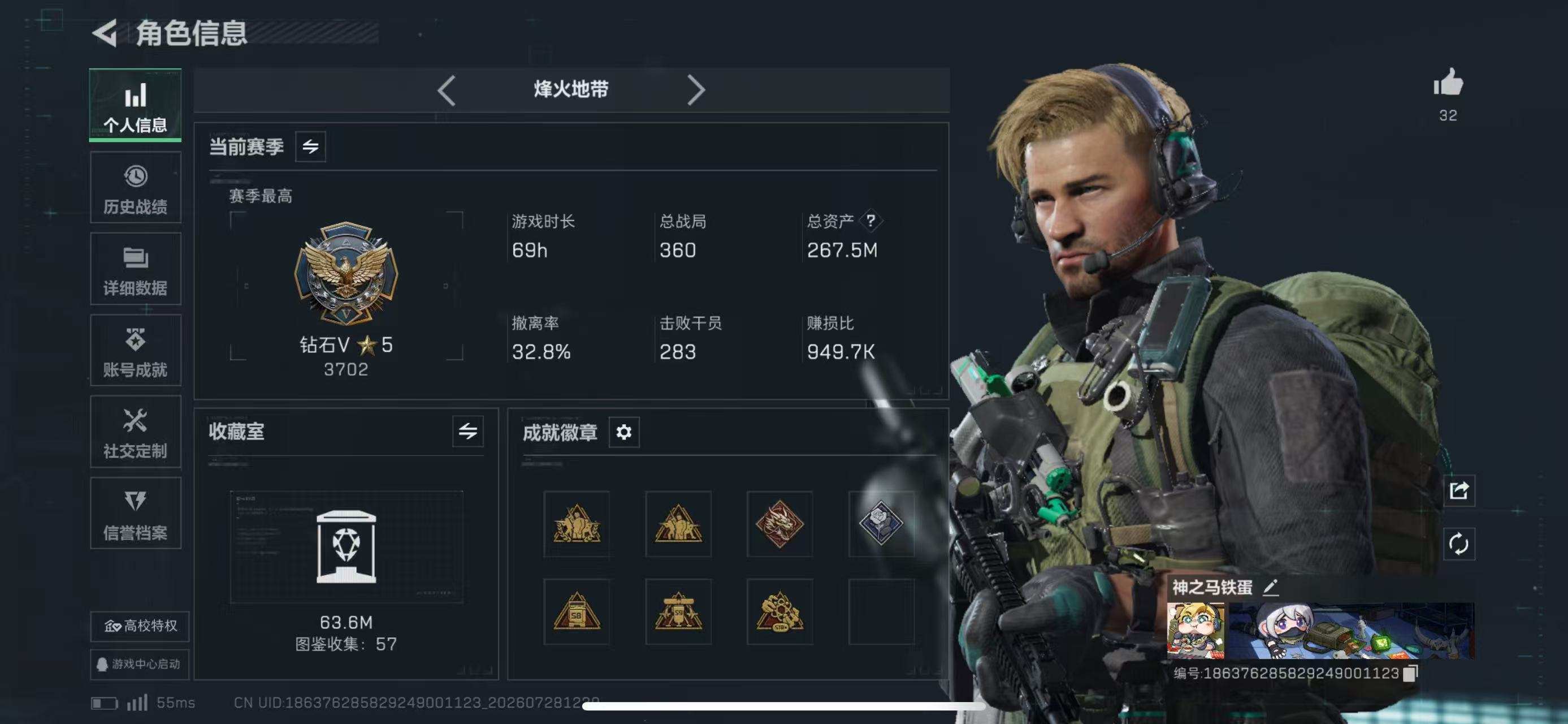1568x724 pixels.
Task: Select the 账号成就 sidebar tab
Action: click(135, 351)
